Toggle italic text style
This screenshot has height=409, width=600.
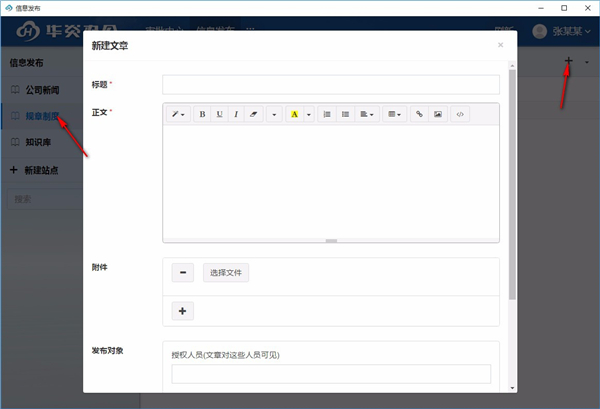pyautogui.click(x=236, y=114)
